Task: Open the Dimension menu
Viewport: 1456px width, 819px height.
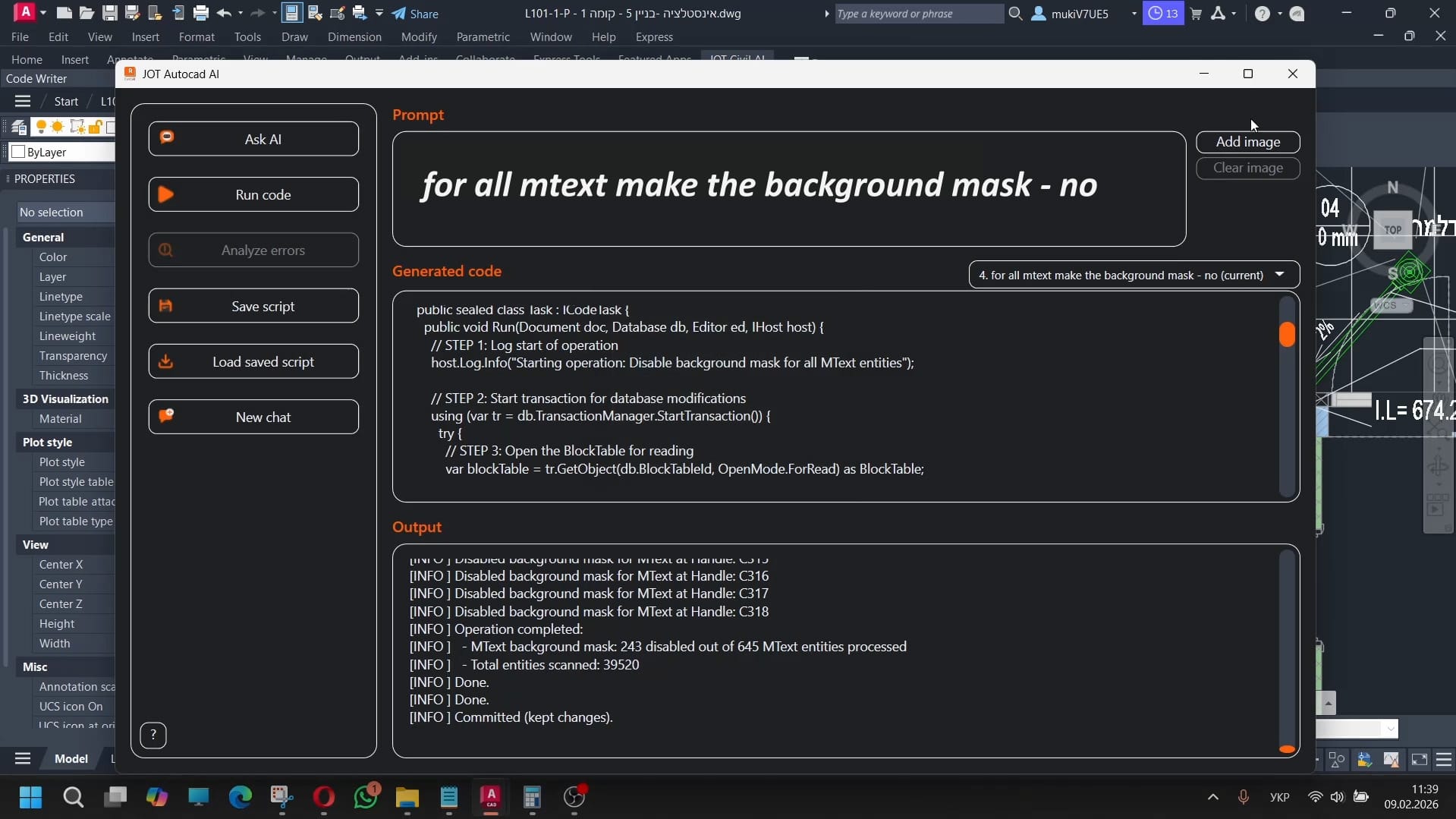Action: pyautogui.click(x=354, y=36)
